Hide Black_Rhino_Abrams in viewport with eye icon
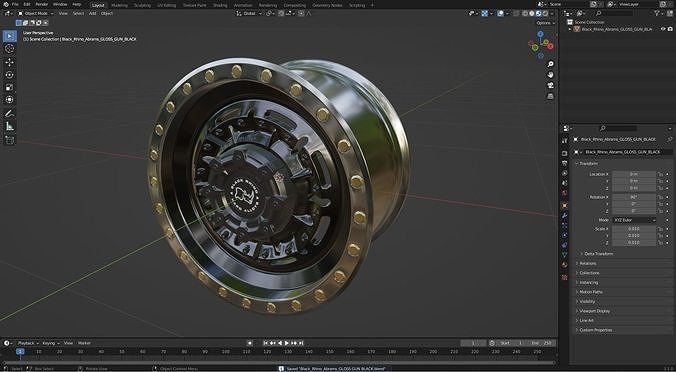The height and width of the screenshot is (372, 676). click(663, 29)
